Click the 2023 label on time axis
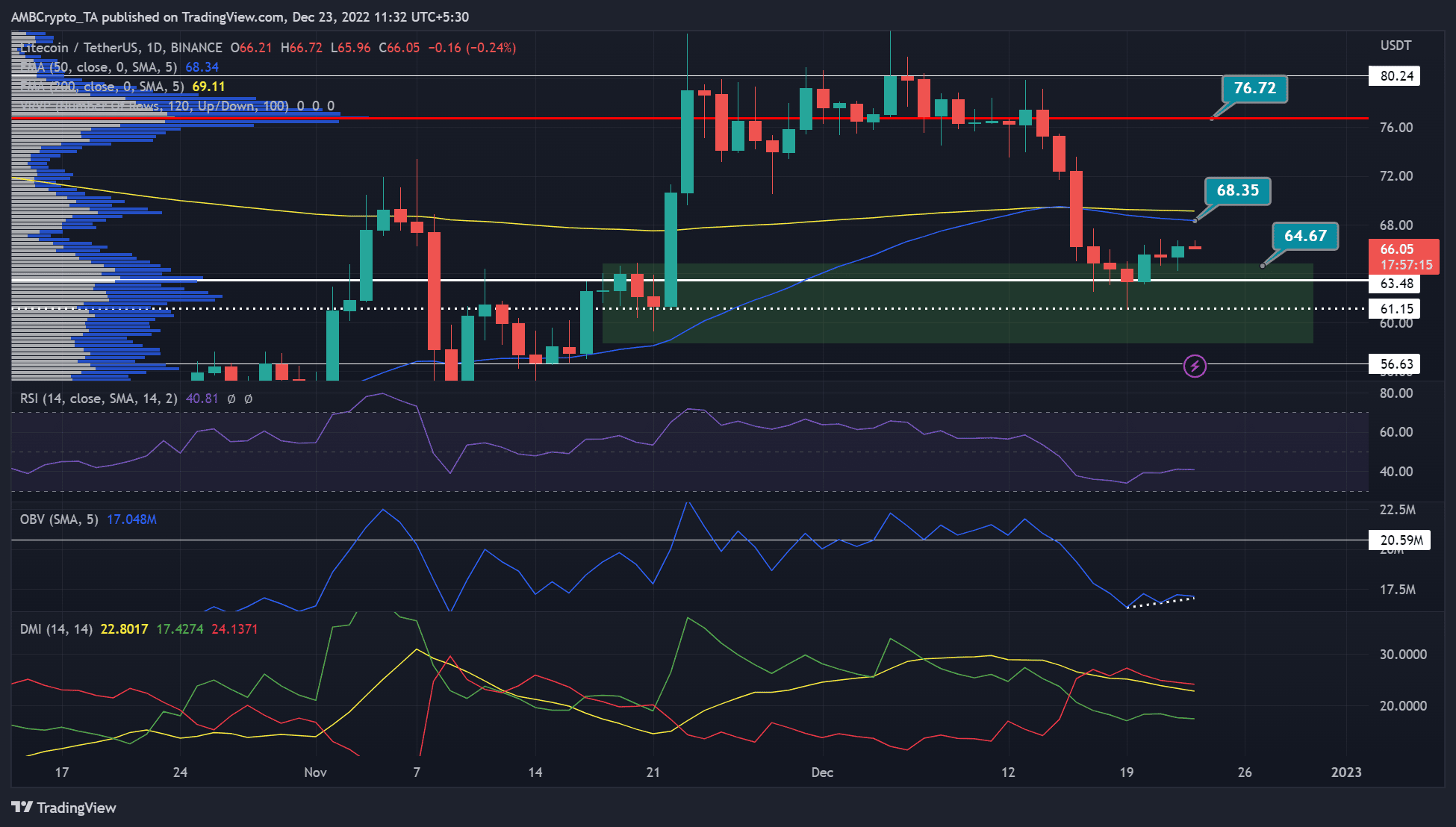The width and height of the screenshot is (1456, 827). tap(1346, 773)
